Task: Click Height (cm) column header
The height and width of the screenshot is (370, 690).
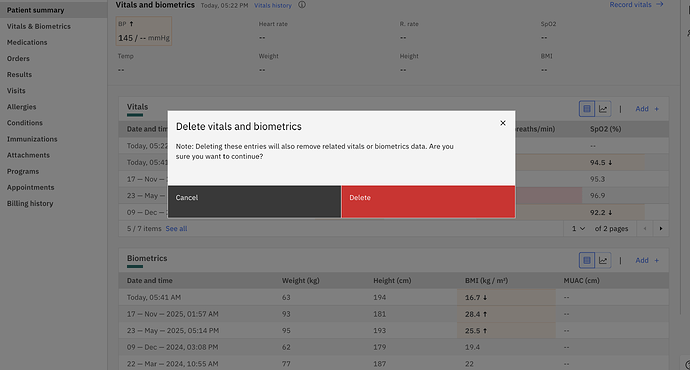Action: pyautogui.click(x=392, y=281)
